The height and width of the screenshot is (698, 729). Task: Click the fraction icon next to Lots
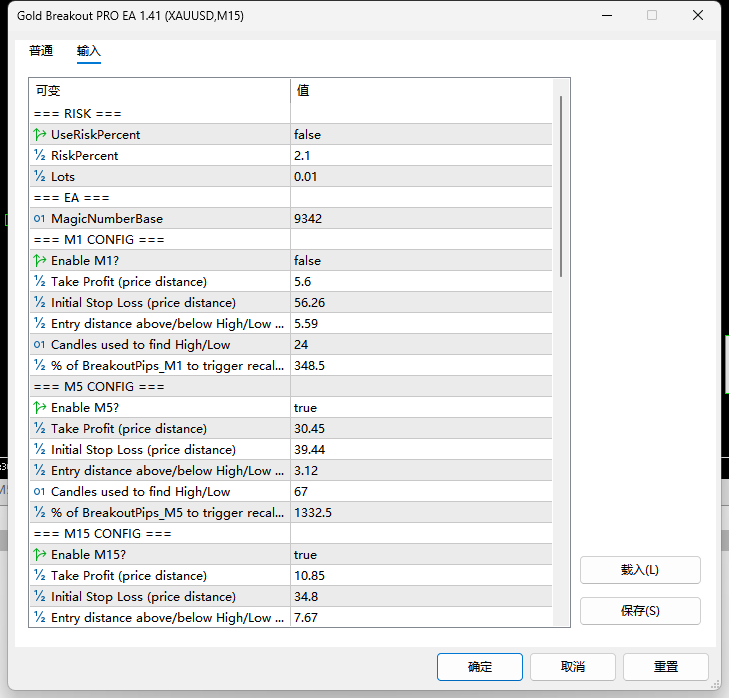(x=40, y=177)
